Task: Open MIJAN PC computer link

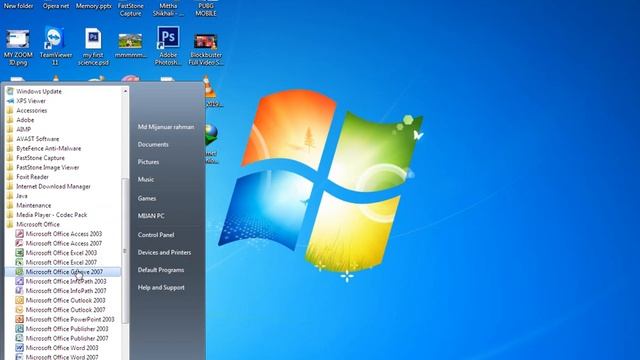Action: 151,216
